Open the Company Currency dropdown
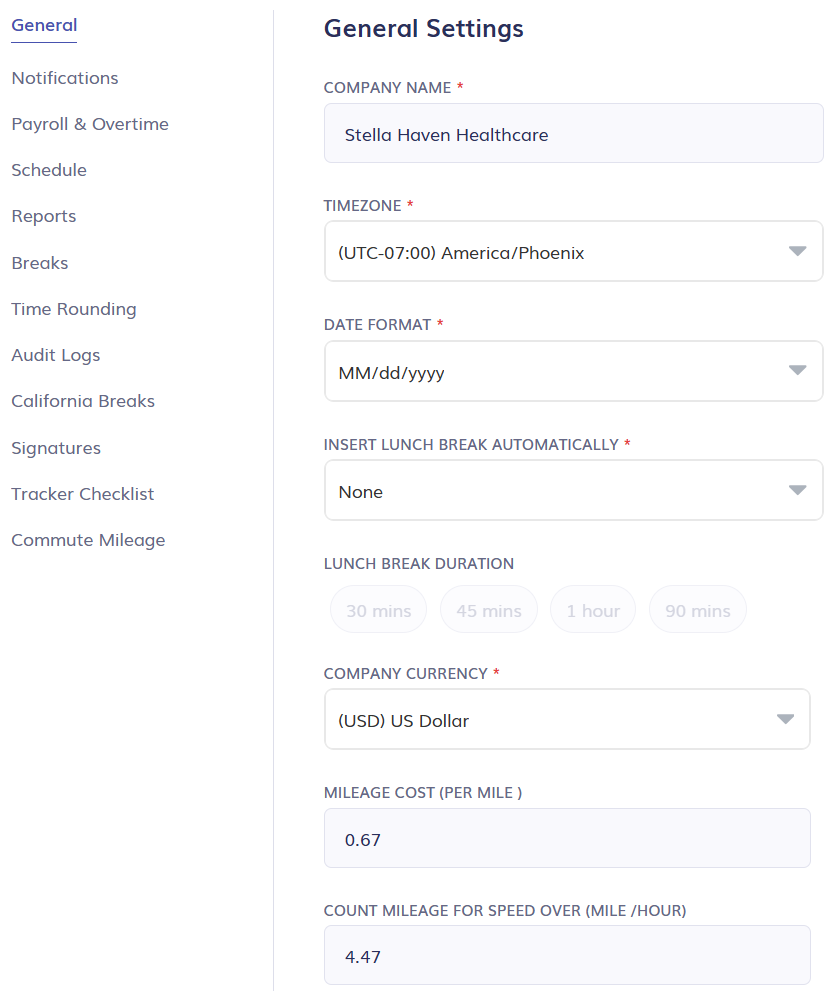The height and width of the screenshot is (991, 832). tap(567, 719)
